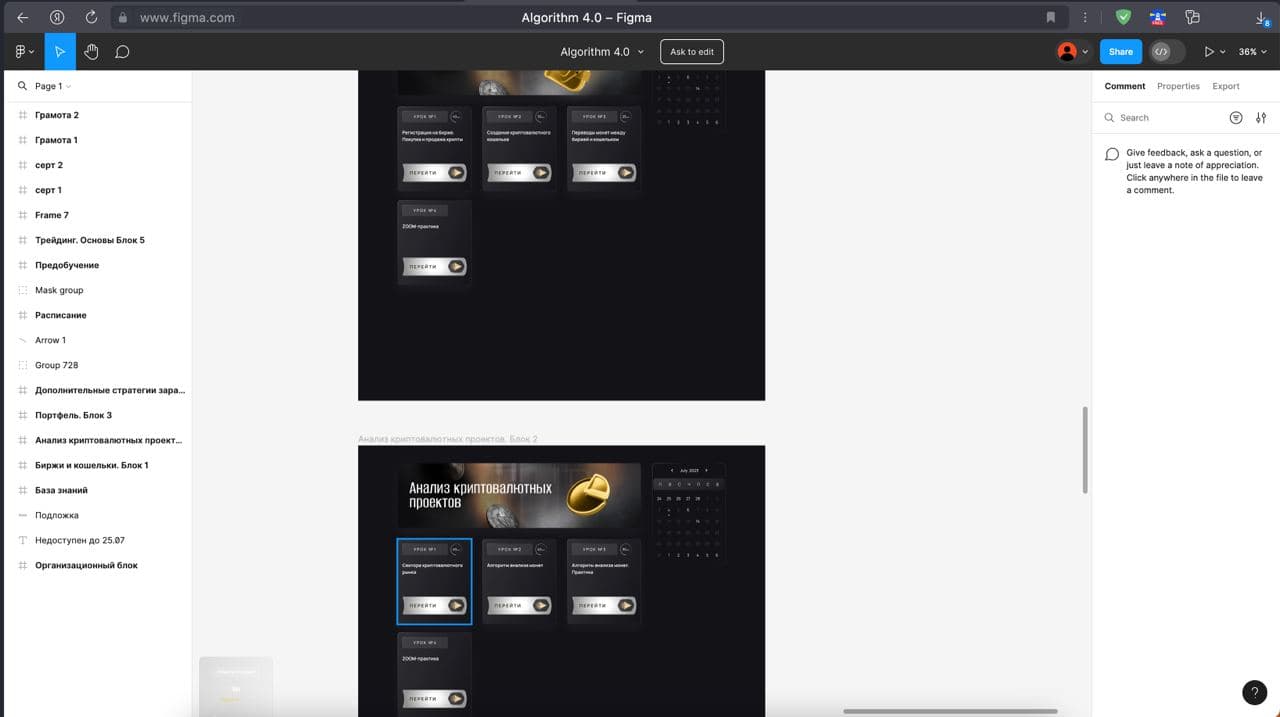The width and height of the screenshot is (1280, 717).
Task: Toggle Dev Mode switch
Action: pyautogui.click(x=1167, y=52)
